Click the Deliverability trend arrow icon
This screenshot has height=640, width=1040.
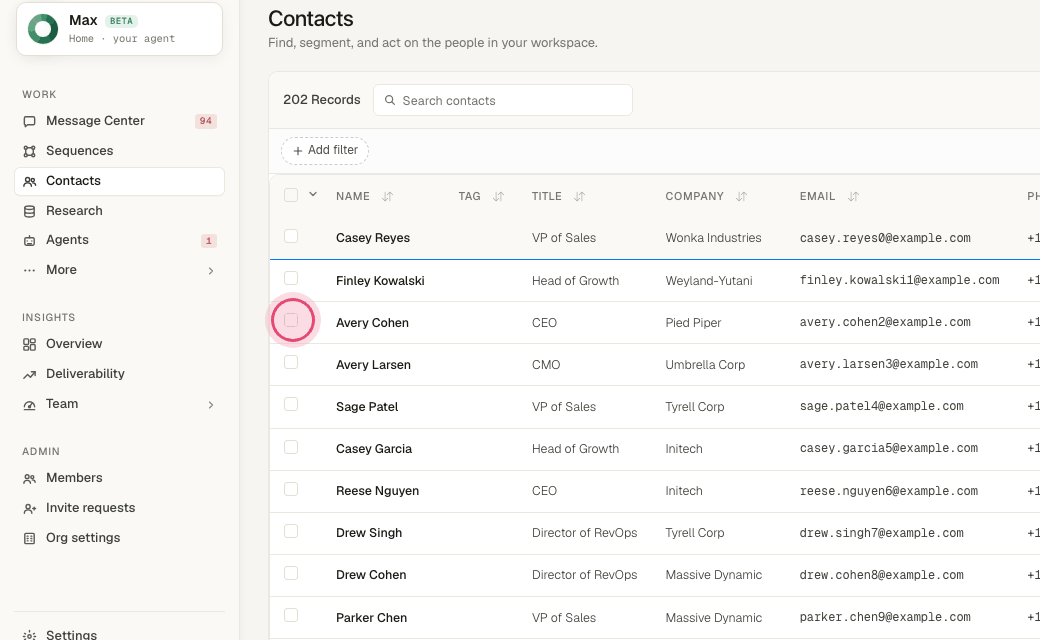tap(29, 374)
